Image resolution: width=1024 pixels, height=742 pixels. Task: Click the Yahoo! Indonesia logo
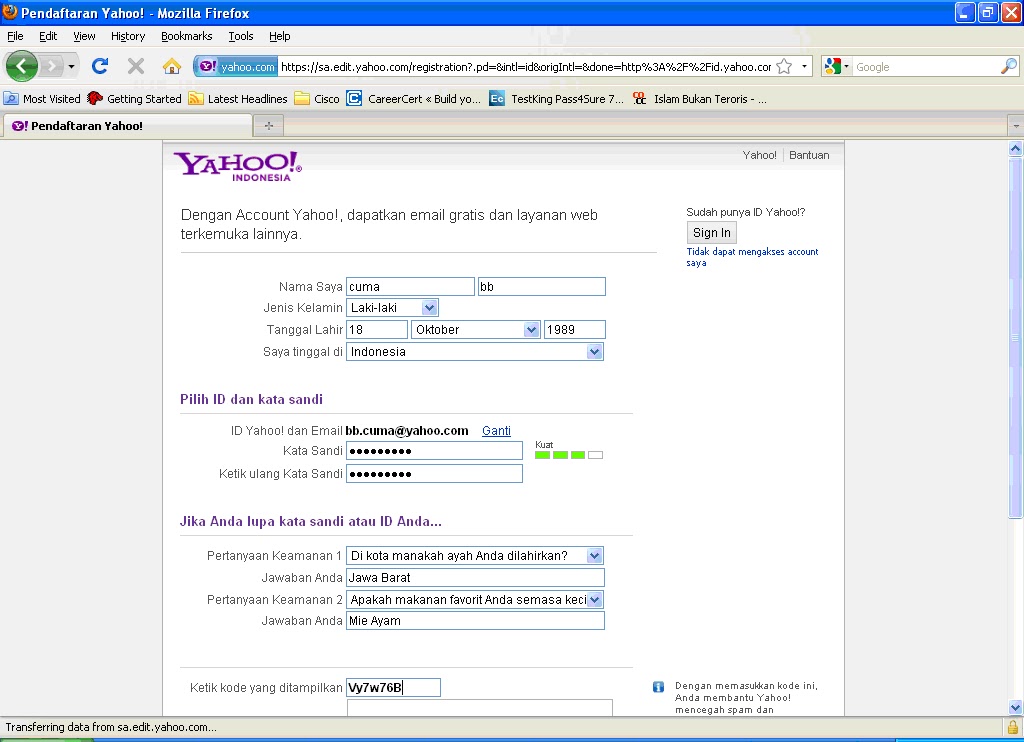pos(238,166)
